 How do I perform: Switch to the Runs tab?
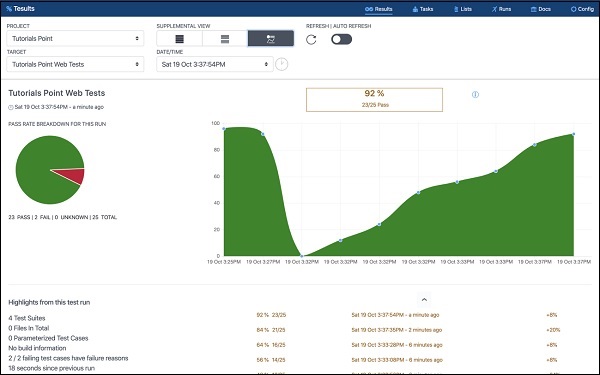[501, 9]
